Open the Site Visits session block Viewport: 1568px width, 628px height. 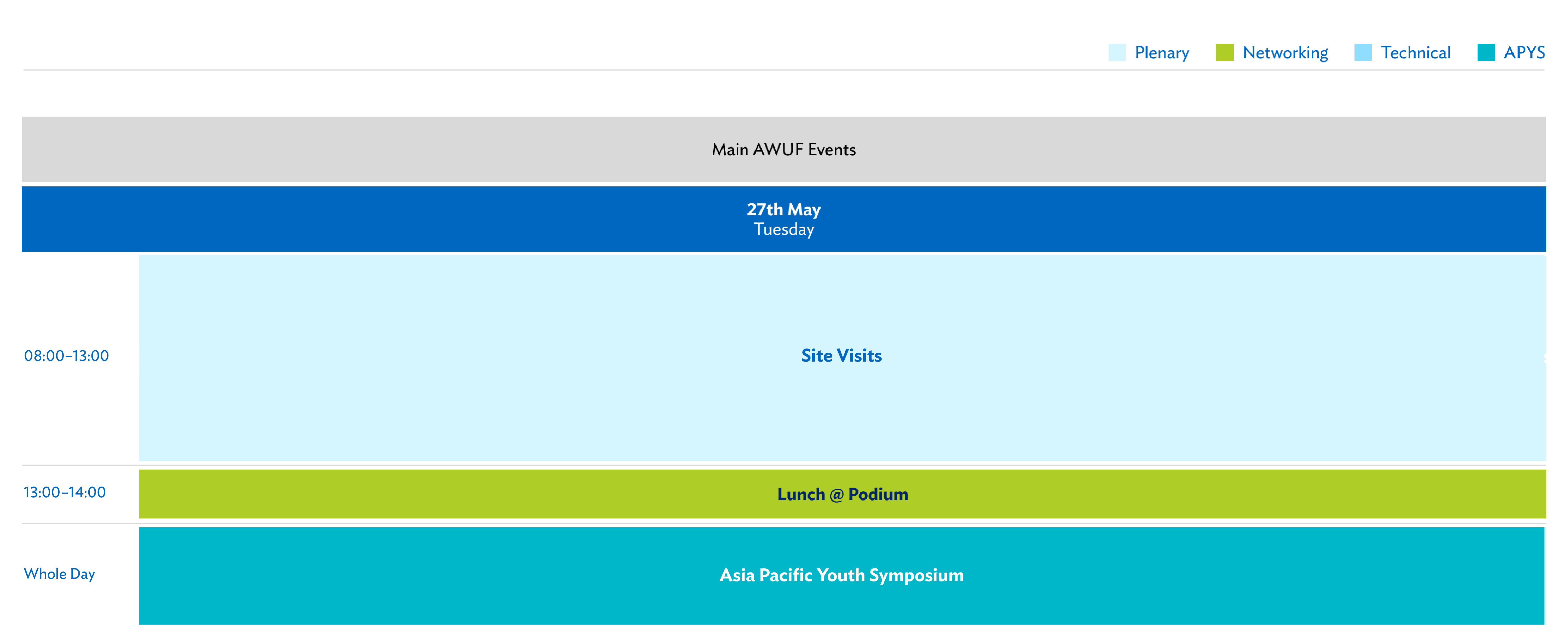pos(843,358)
